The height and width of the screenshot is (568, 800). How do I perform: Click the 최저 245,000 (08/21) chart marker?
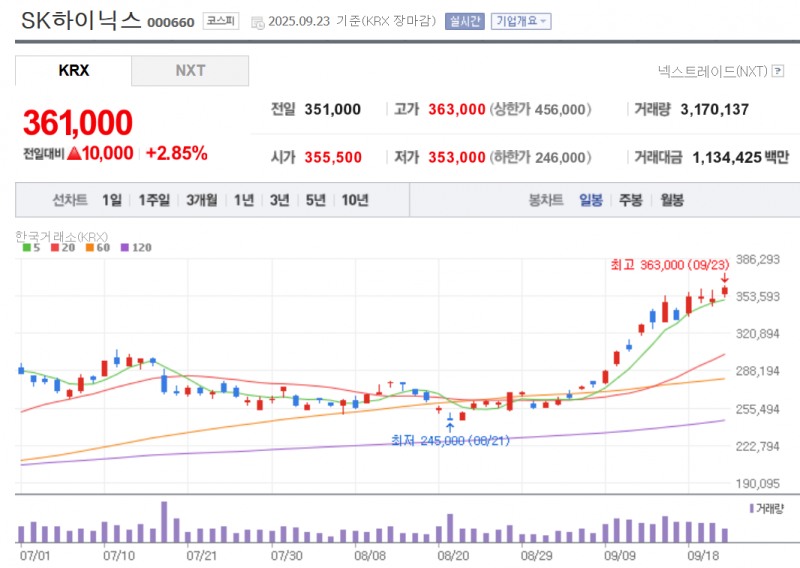click(451, 440)
